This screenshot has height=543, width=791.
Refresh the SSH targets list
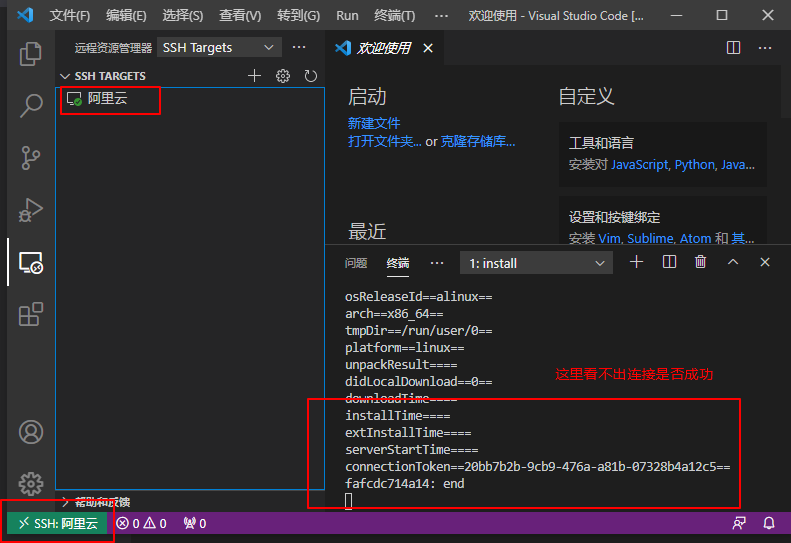[x=311, y=76]
